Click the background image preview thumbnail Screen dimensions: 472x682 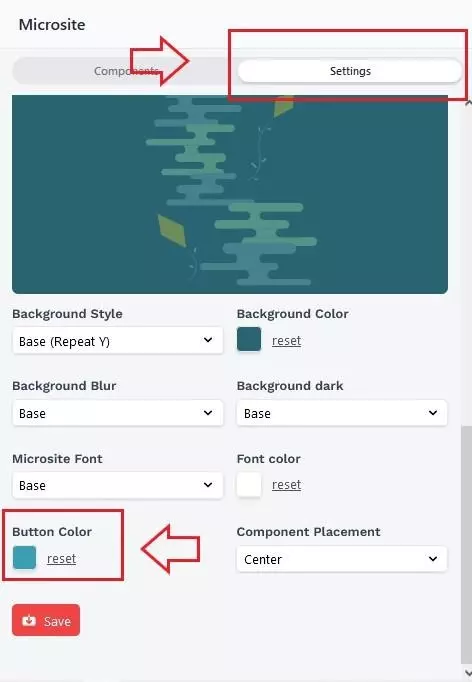click(230, 194)
